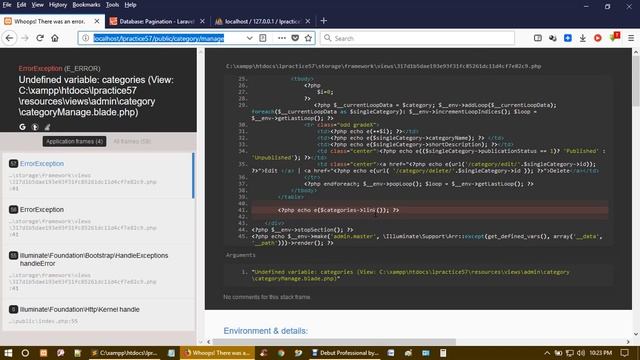Click the forward navigation arrow
Screen dimensions: 640x360
[x=25, y=38]
